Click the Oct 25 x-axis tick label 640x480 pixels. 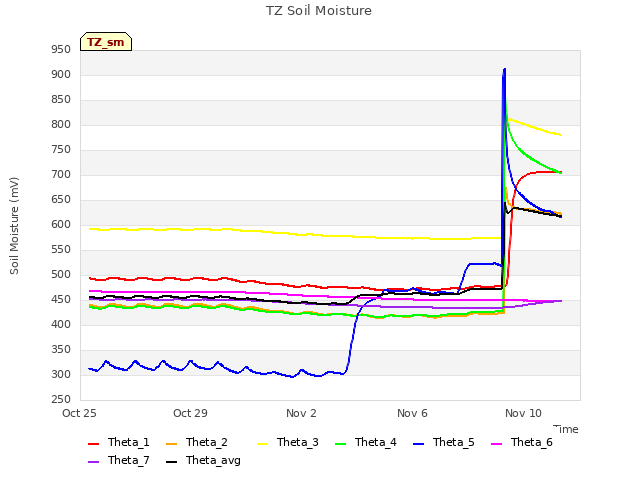(79, 413)
